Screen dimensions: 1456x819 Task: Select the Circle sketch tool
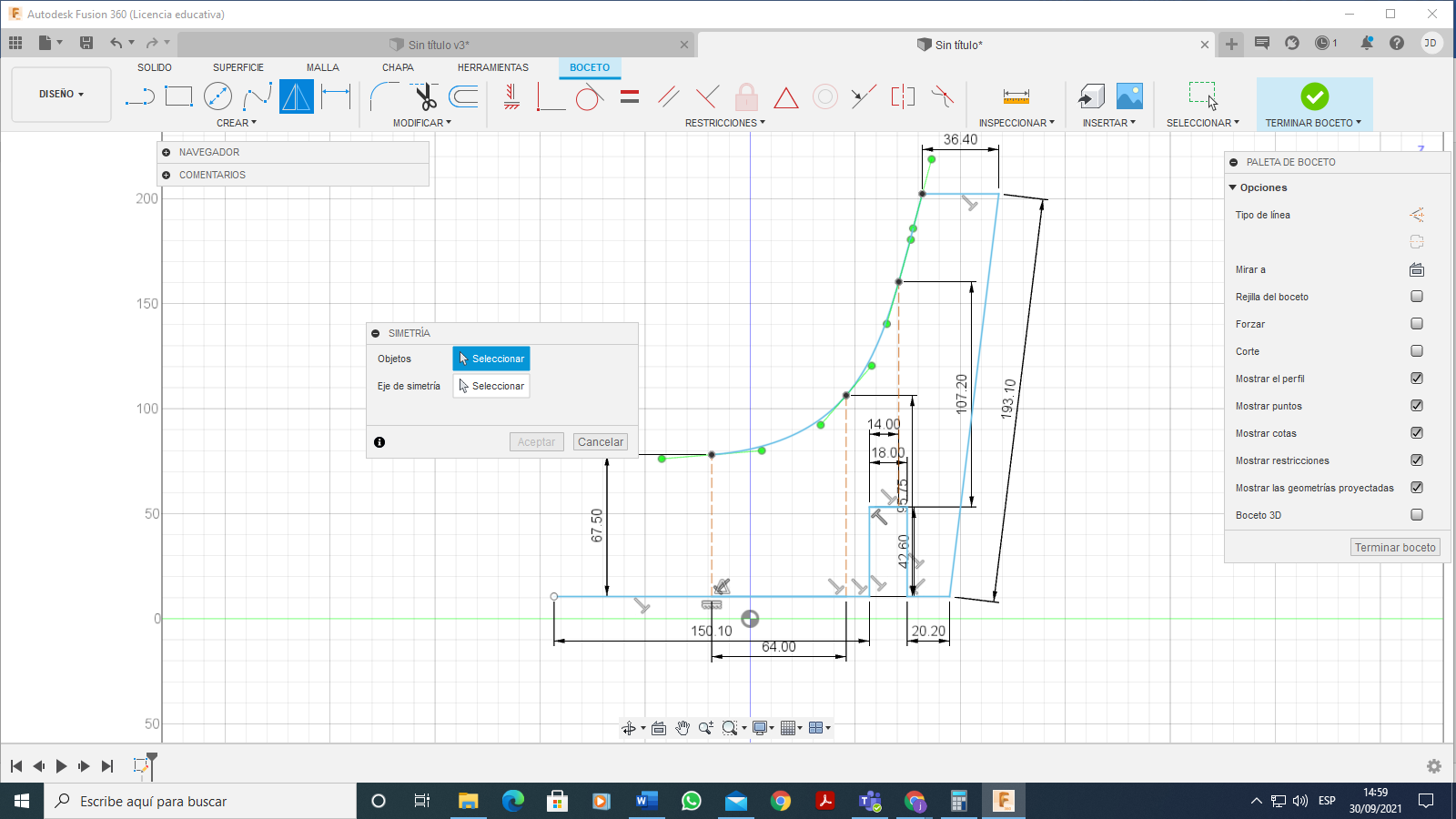click(217, 96)
